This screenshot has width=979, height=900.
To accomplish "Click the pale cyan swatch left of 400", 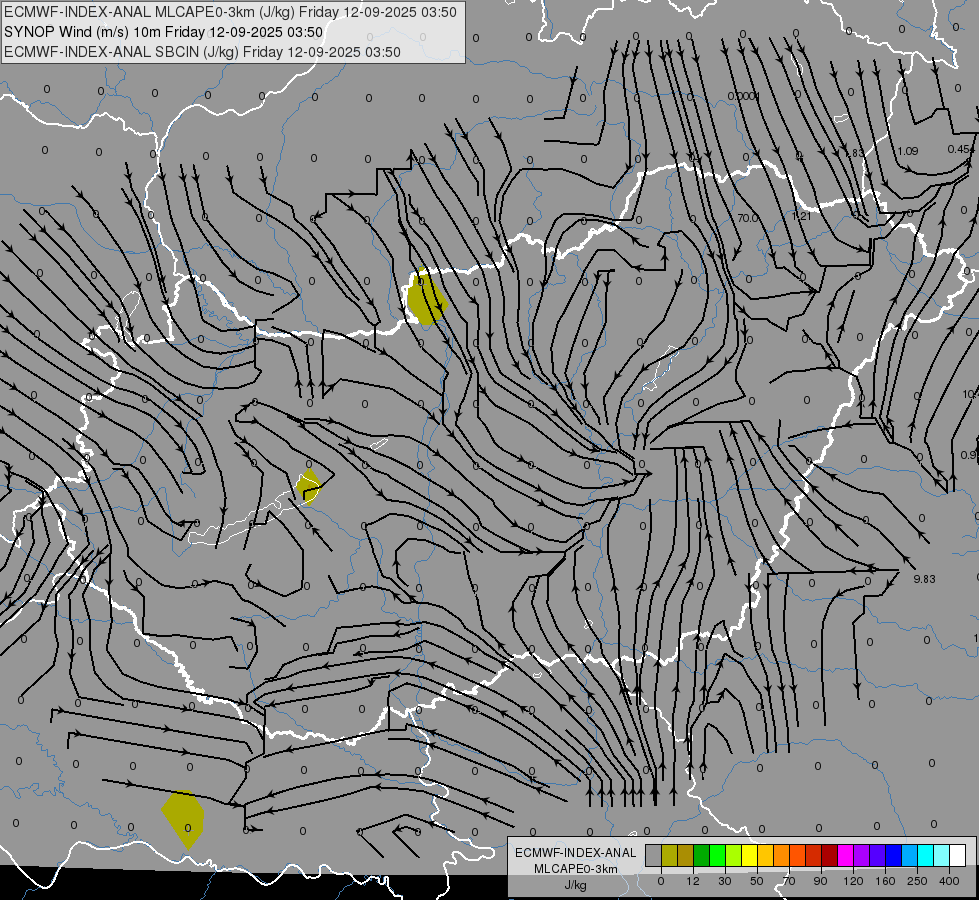I will [942, 855].
